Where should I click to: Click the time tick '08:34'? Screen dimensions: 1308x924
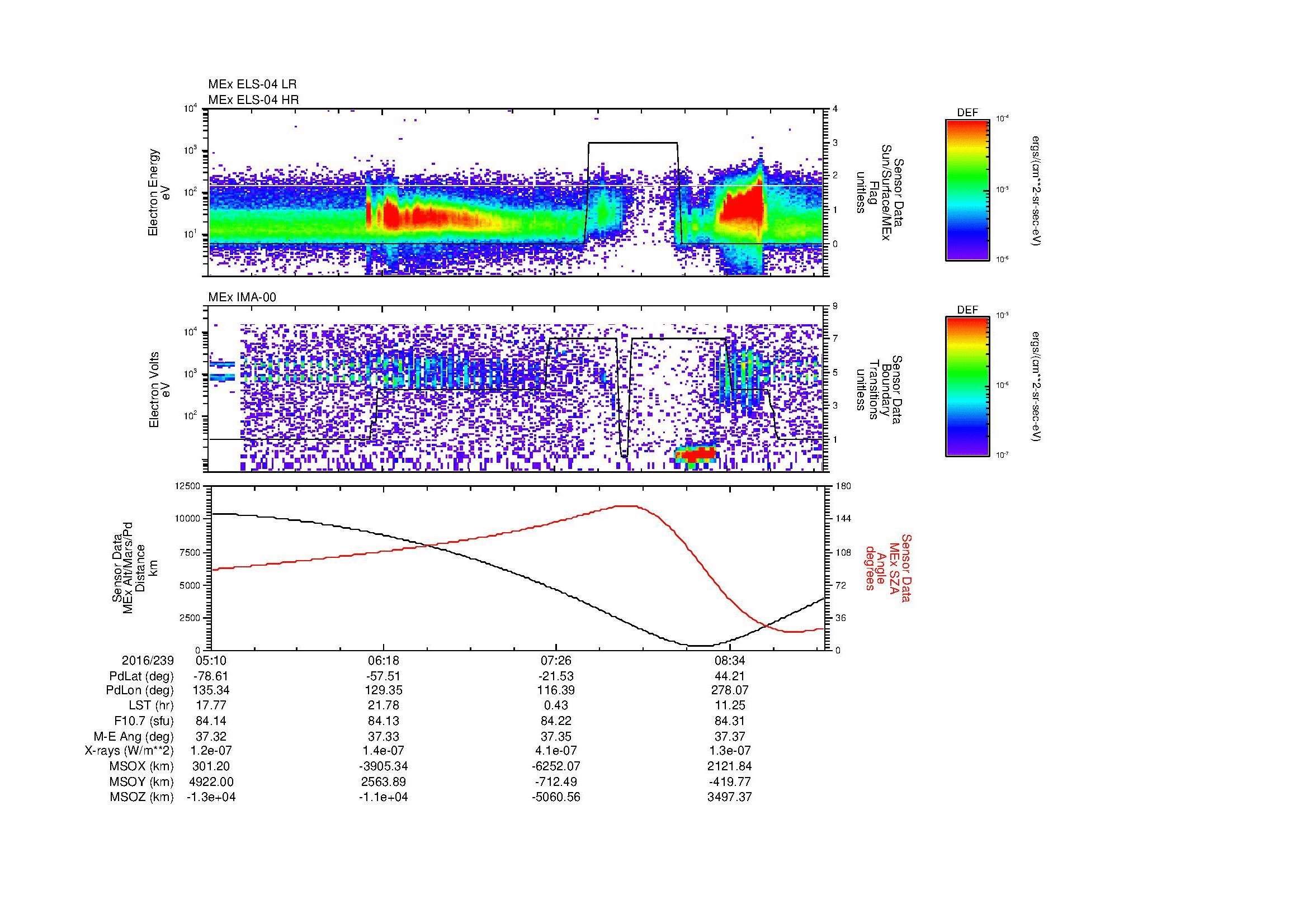click(x=730, y=660)
